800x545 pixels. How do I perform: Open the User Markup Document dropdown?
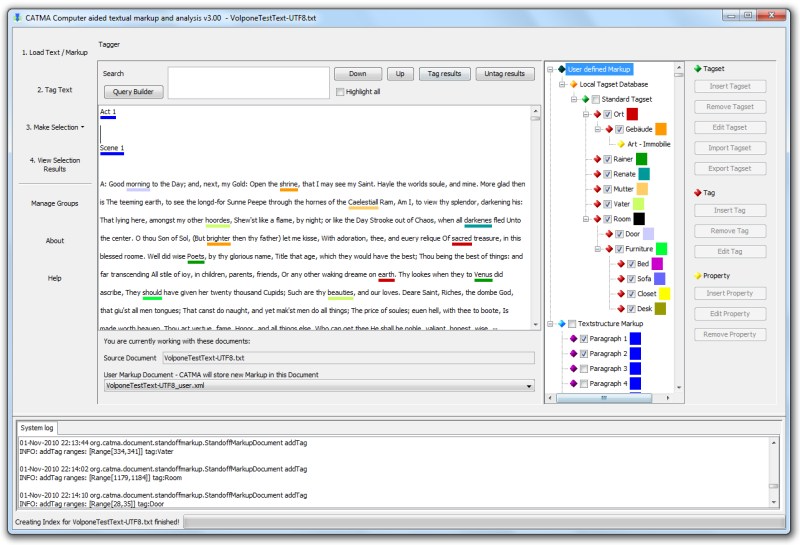click(x=529, y=386)
